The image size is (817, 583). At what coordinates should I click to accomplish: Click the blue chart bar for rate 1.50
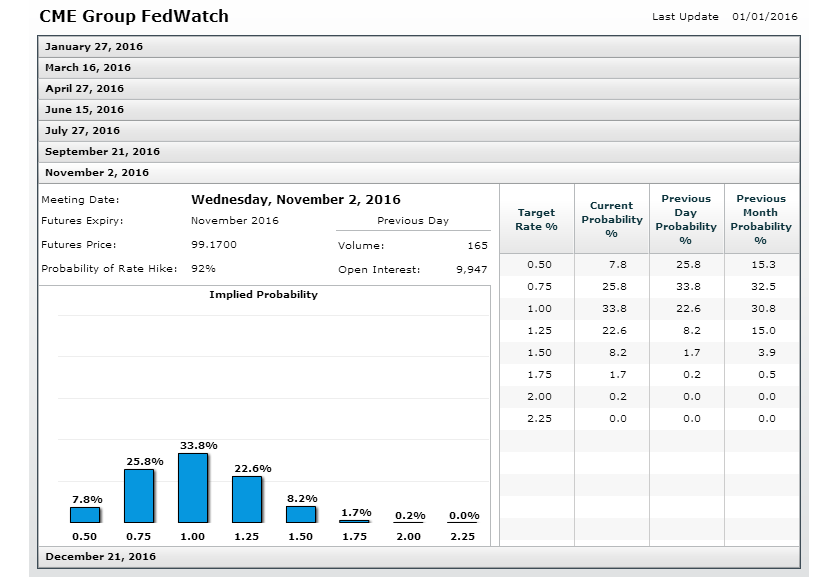[x=301, y=515]
